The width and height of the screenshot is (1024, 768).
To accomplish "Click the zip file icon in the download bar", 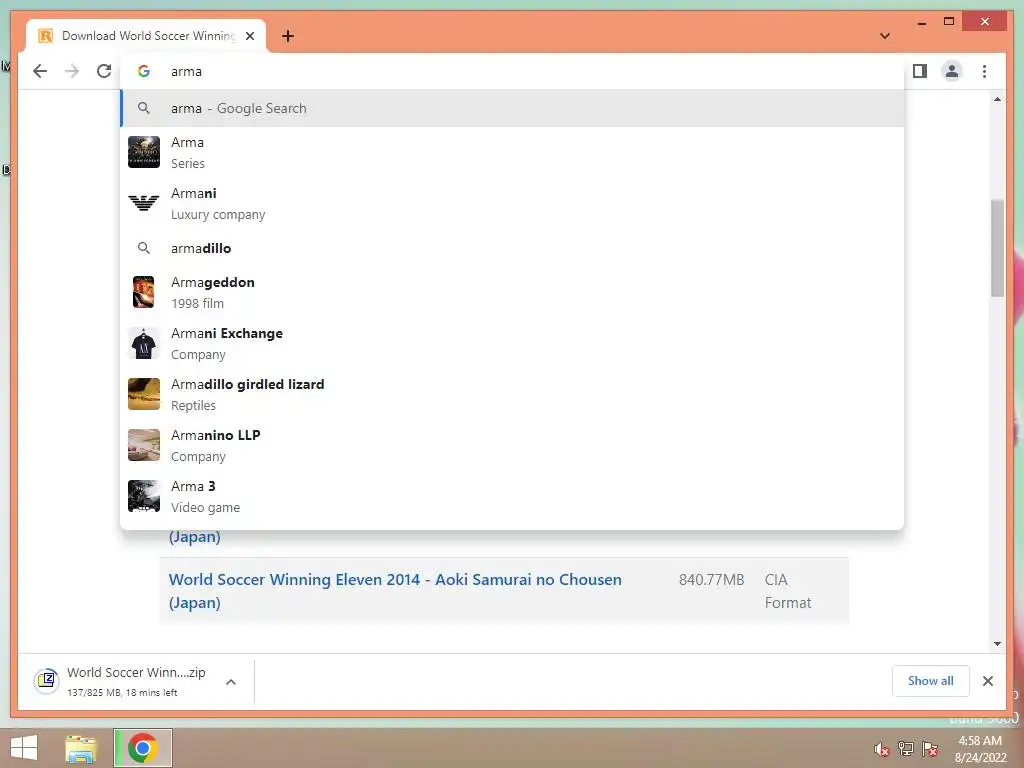I will (46, 681).
